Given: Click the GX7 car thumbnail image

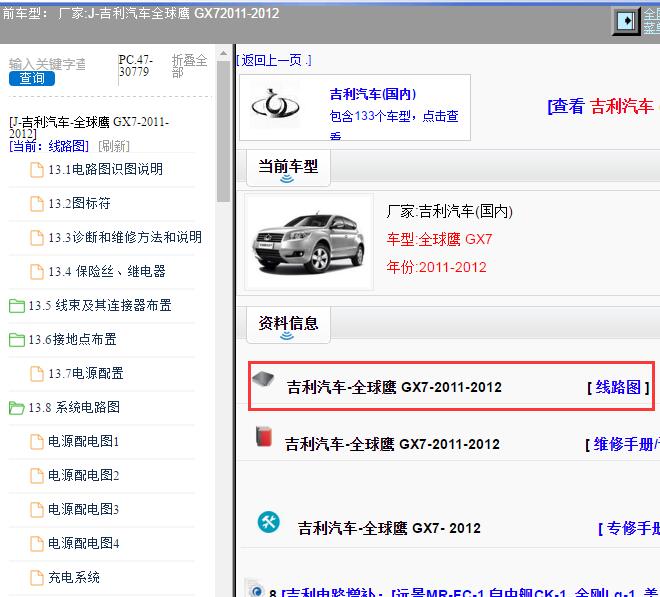Looking at the screenshot, I should [309, 243].
